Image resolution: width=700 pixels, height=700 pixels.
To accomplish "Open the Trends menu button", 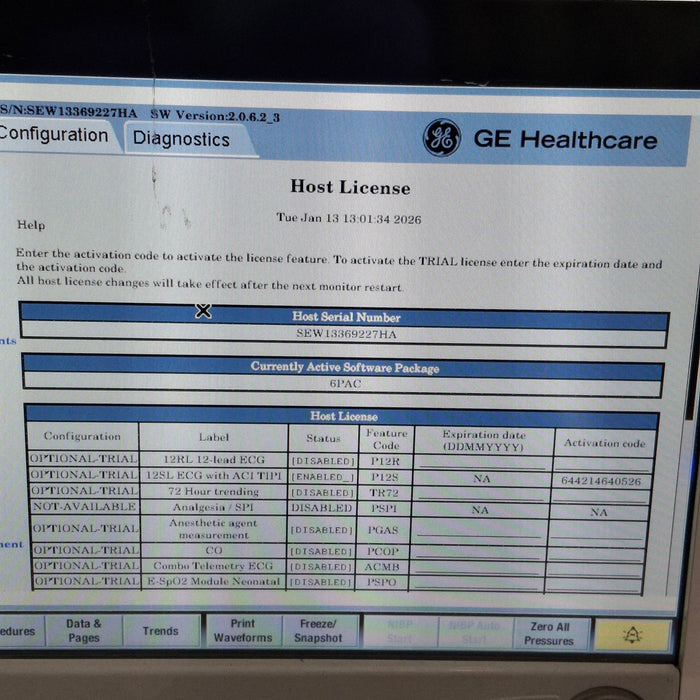I will pyautogui.click(x=161, y=630).
